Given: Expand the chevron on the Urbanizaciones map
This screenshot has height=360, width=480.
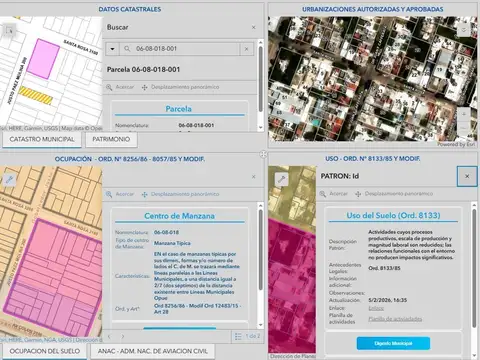Looking at the screenshot, I should point(464,30).
